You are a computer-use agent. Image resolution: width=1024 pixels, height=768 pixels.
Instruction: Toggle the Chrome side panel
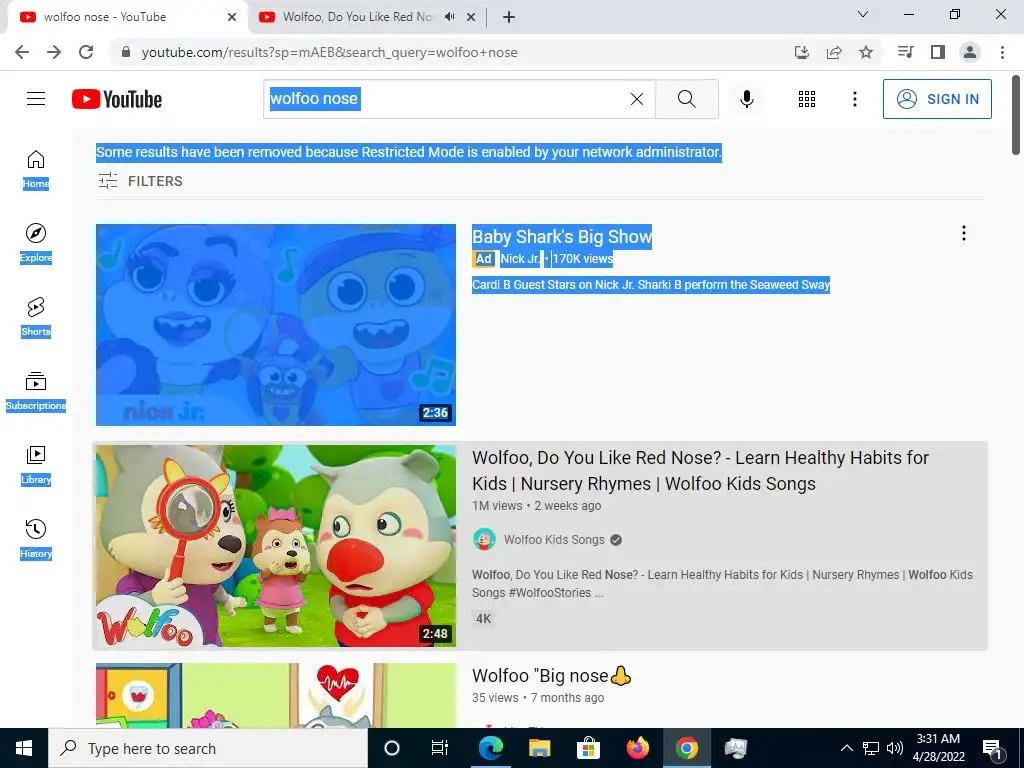pyautogui.click(x=938, y=52)
